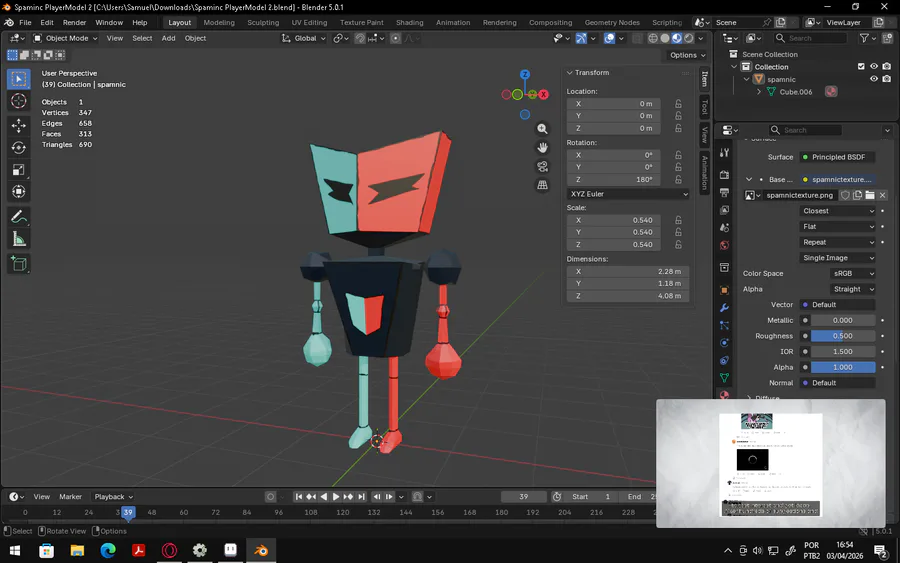
Task: Activate the Annotate tool
Action: [x=18, y=217]
